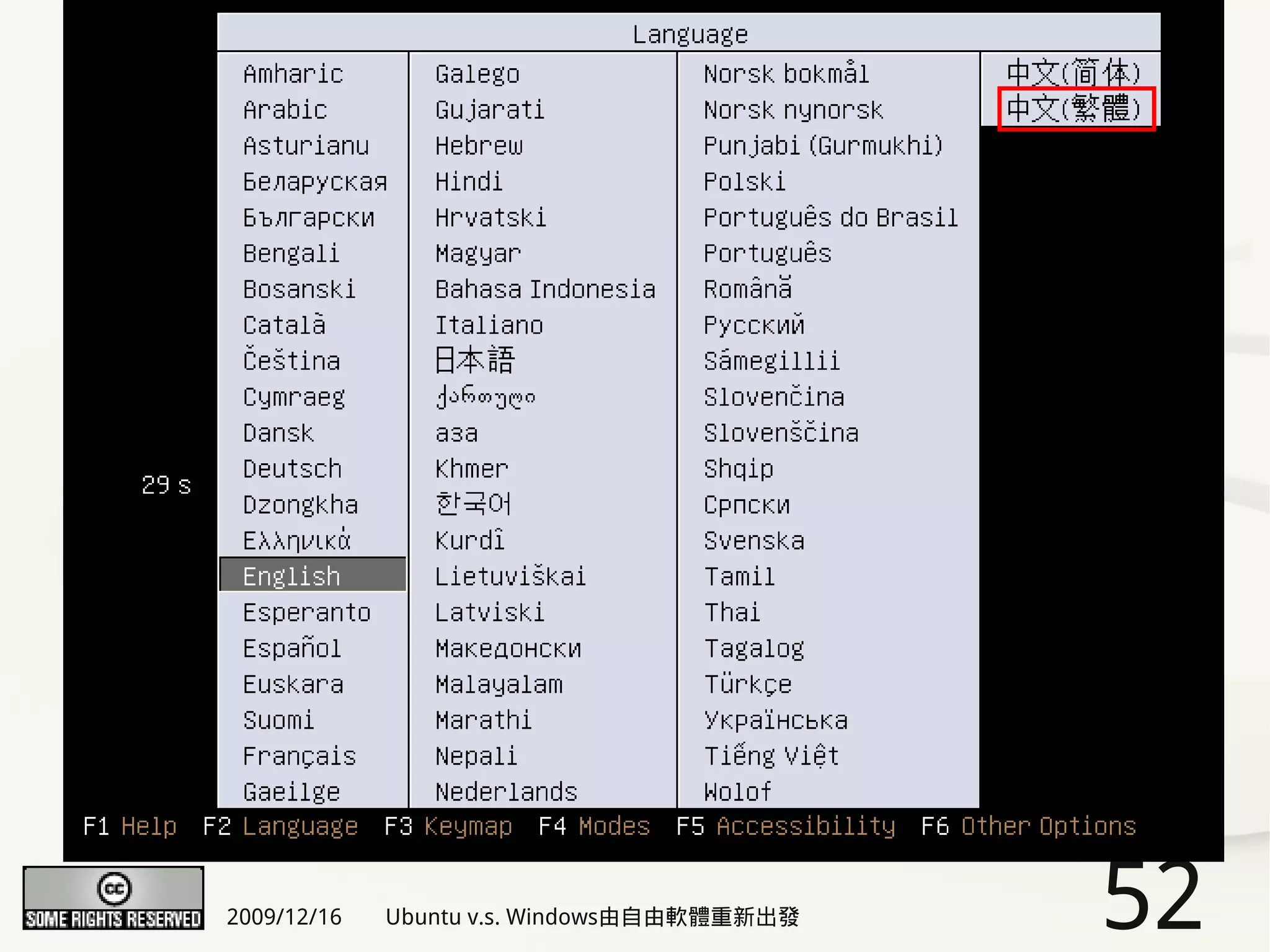Select 中文(繁體) Traditional Chinese
Screen dimensions: 1270x952
[1073, 109]
